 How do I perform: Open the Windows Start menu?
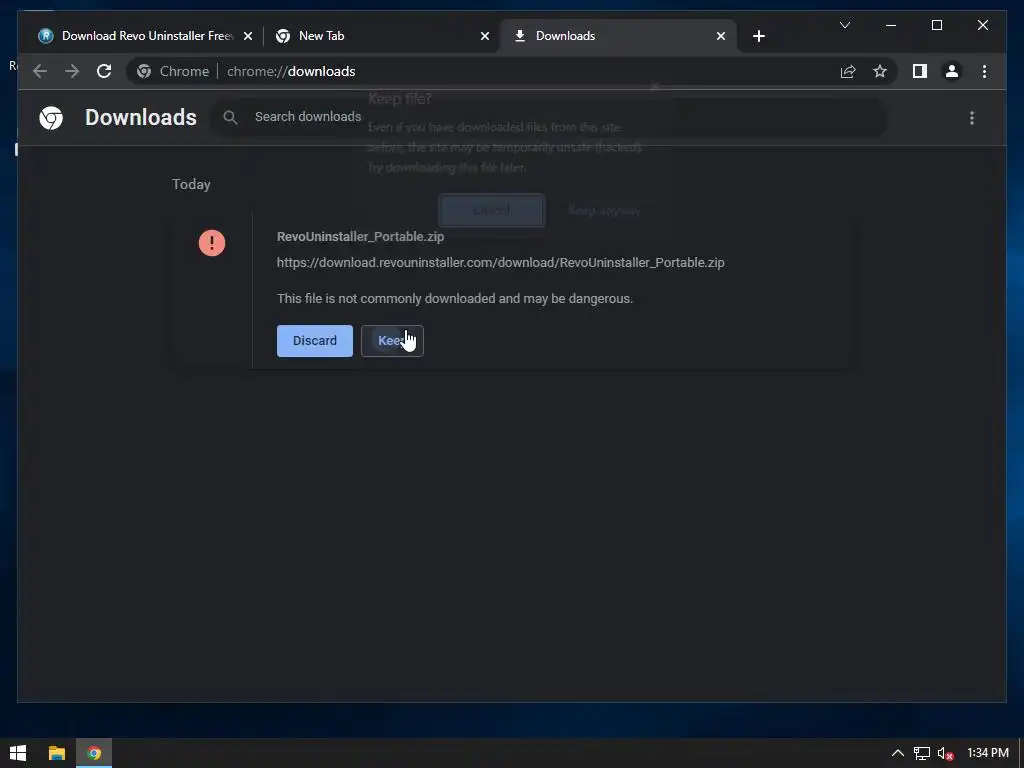tap(18, 753)
